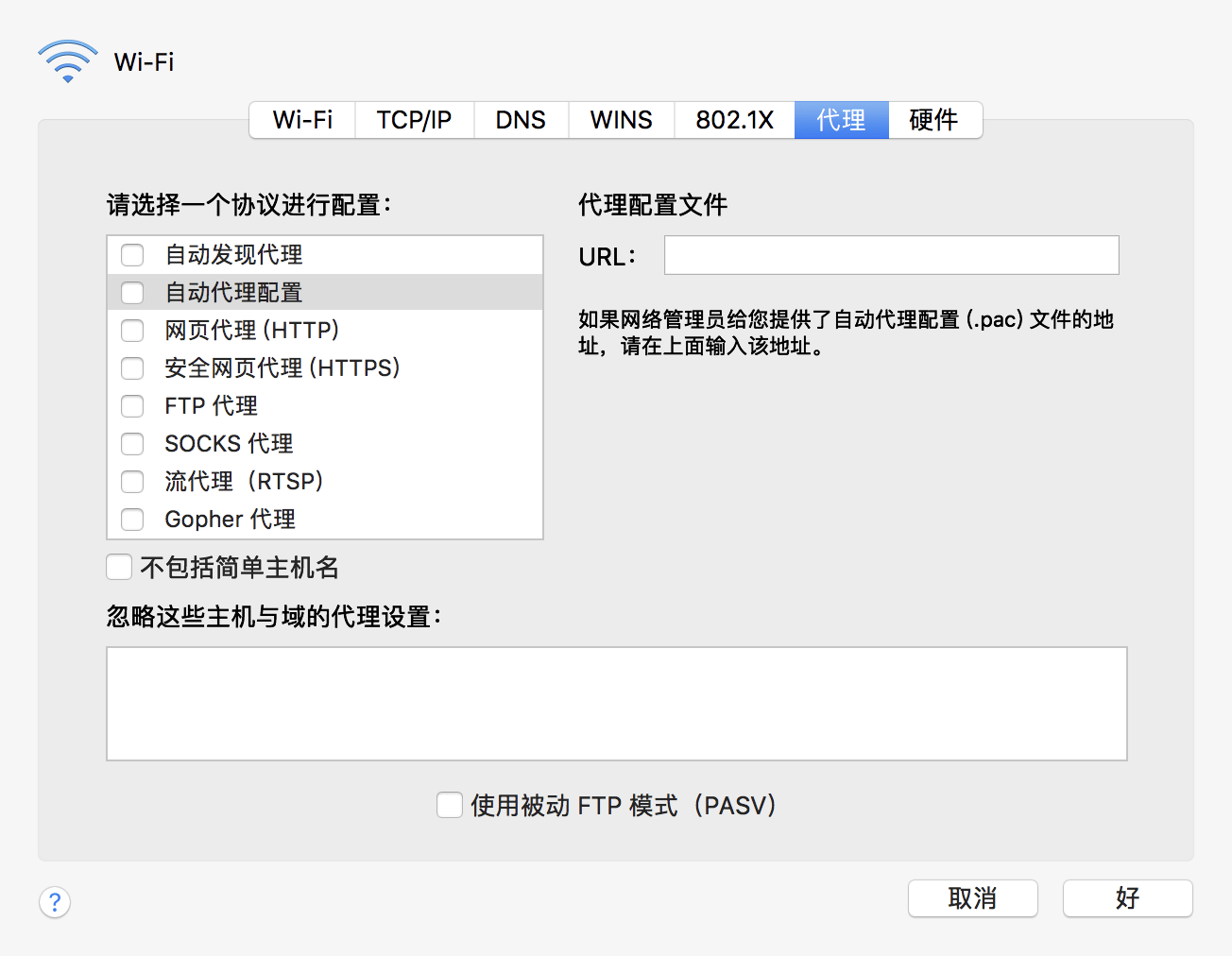Confirm with the 好 button
The image size is (1232, 956).
1127,898
